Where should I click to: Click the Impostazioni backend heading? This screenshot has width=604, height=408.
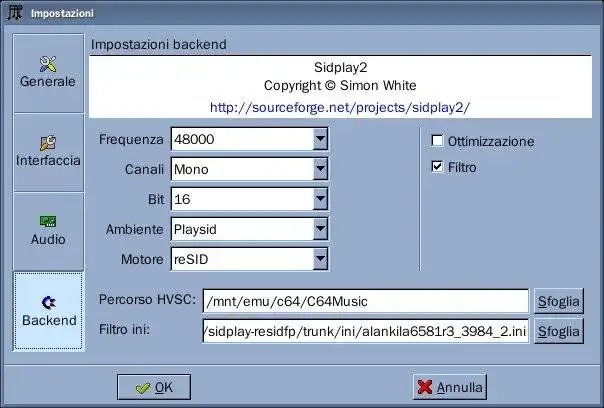point(159,44)
